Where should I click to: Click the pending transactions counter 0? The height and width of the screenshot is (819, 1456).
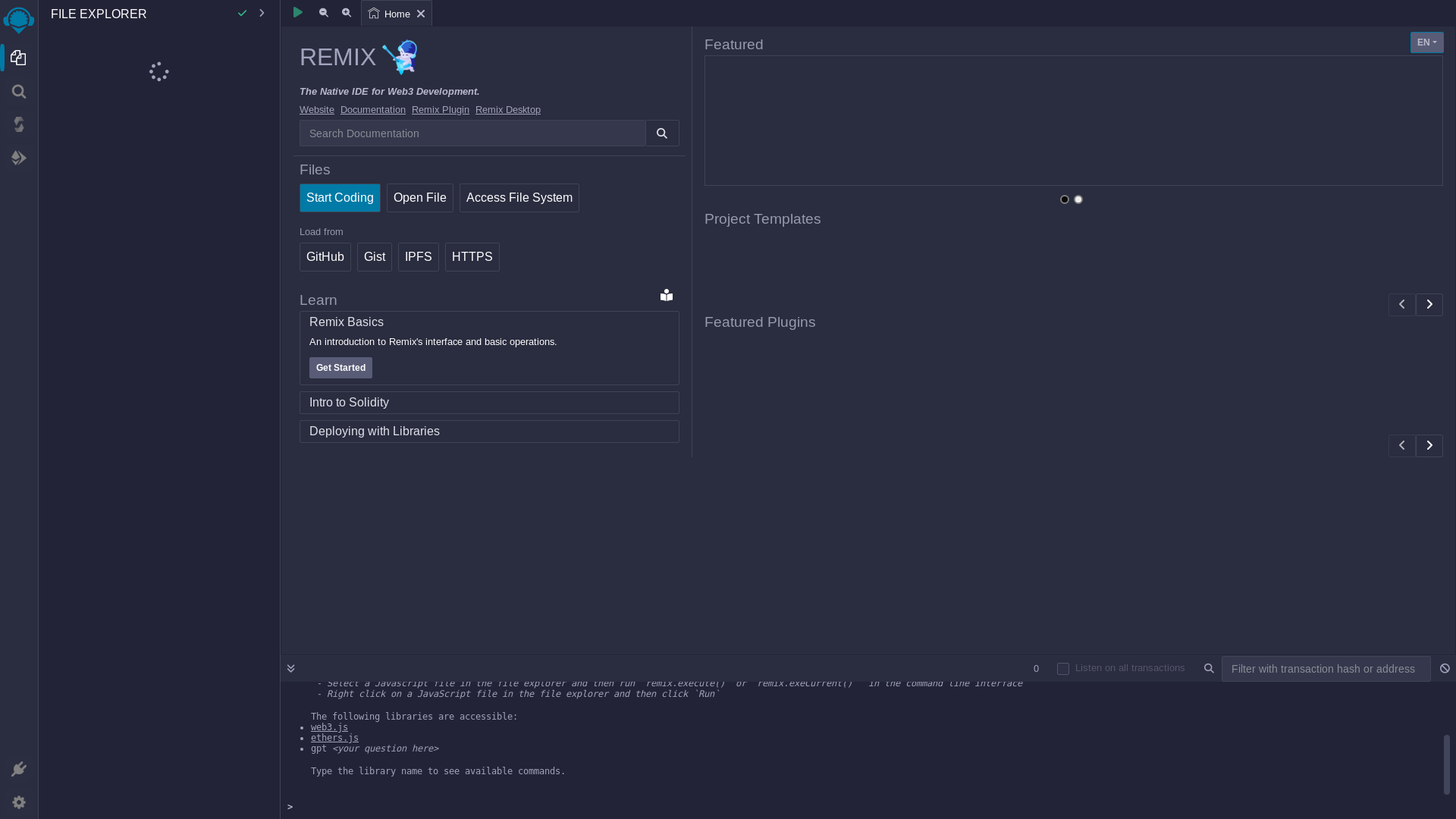pyautogui.click(x=1036, y=669)
